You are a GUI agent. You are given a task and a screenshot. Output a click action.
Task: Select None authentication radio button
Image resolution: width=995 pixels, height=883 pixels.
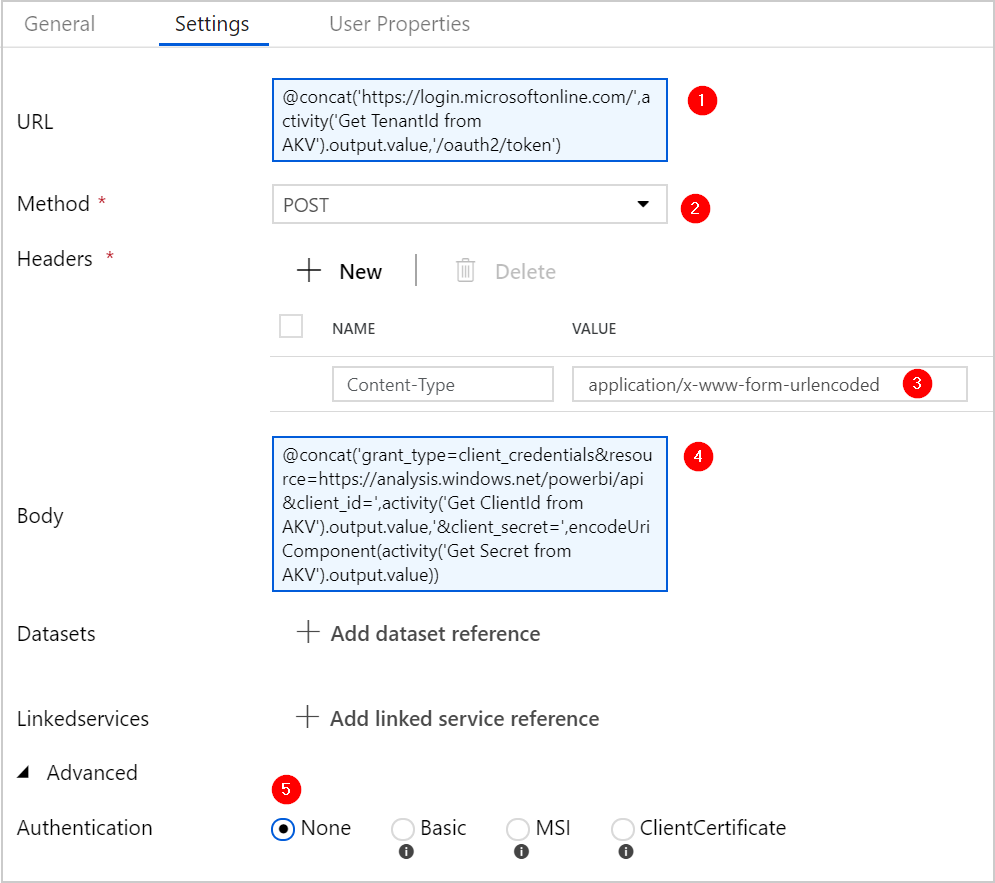(283, 828)
